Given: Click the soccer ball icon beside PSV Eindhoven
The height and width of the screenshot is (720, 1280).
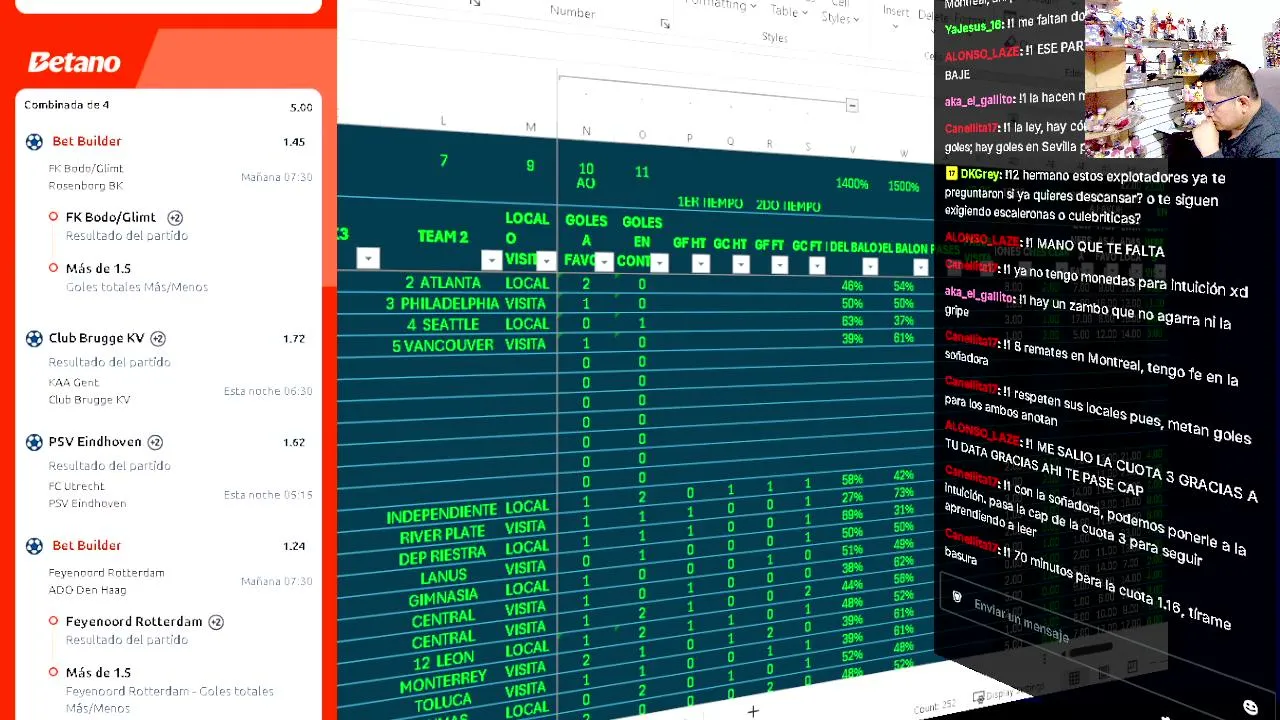Looking at the screenshot, I should (x=34, y=442).
